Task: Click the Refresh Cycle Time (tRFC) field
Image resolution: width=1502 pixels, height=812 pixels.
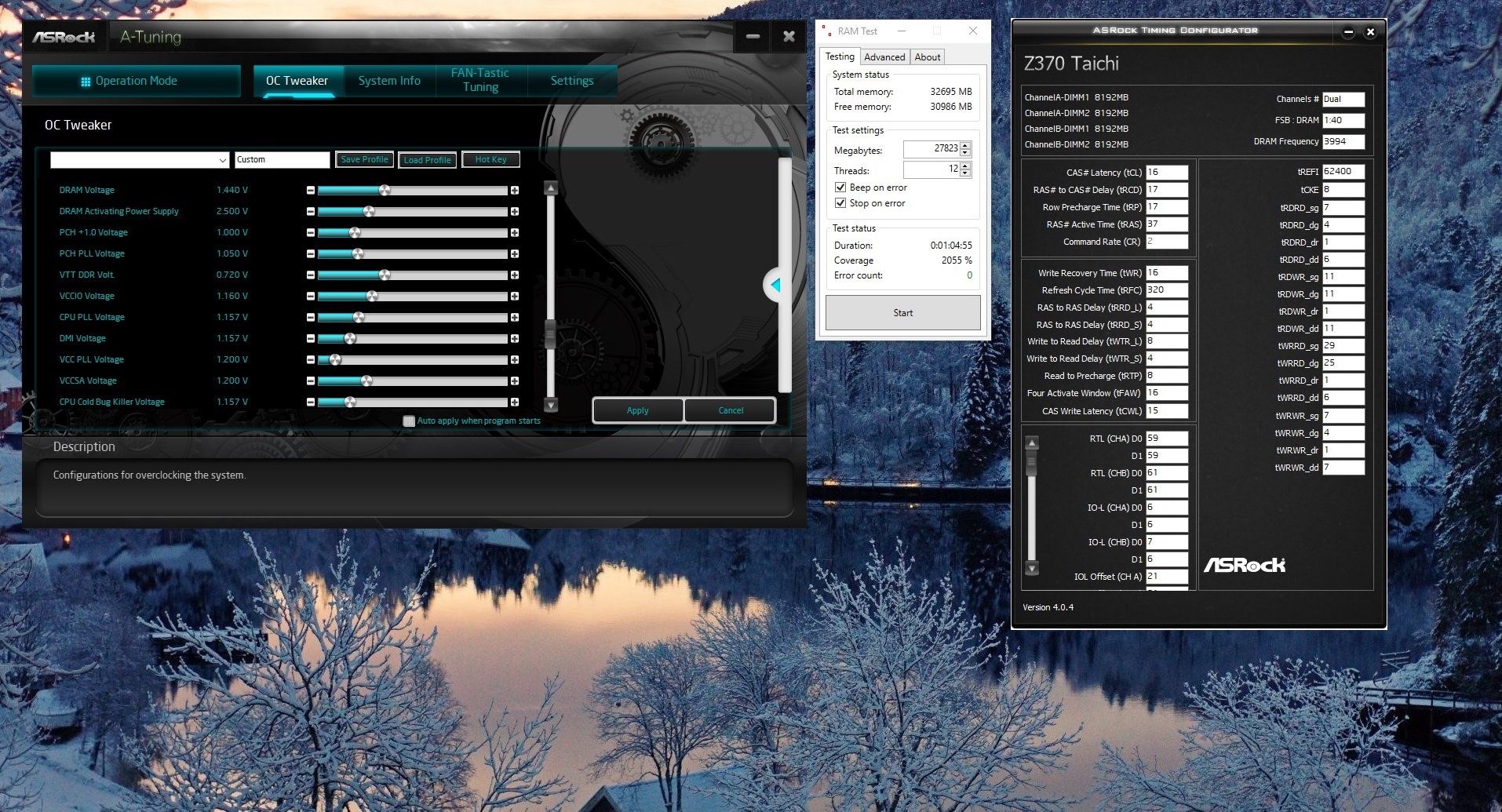Action: (1167, 290)
